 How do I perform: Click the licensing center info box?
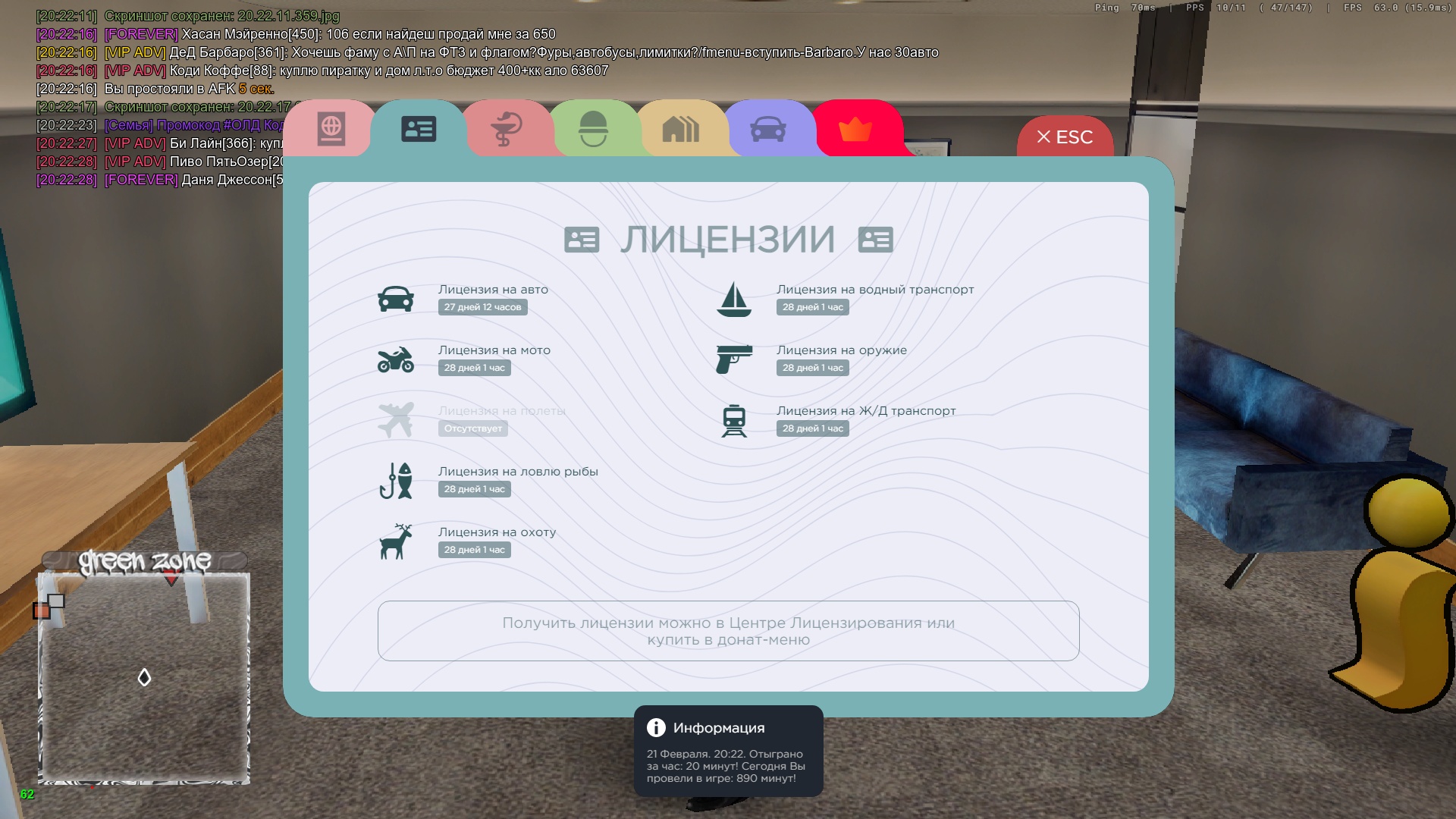pyautogui.click(x=728, y=631)
